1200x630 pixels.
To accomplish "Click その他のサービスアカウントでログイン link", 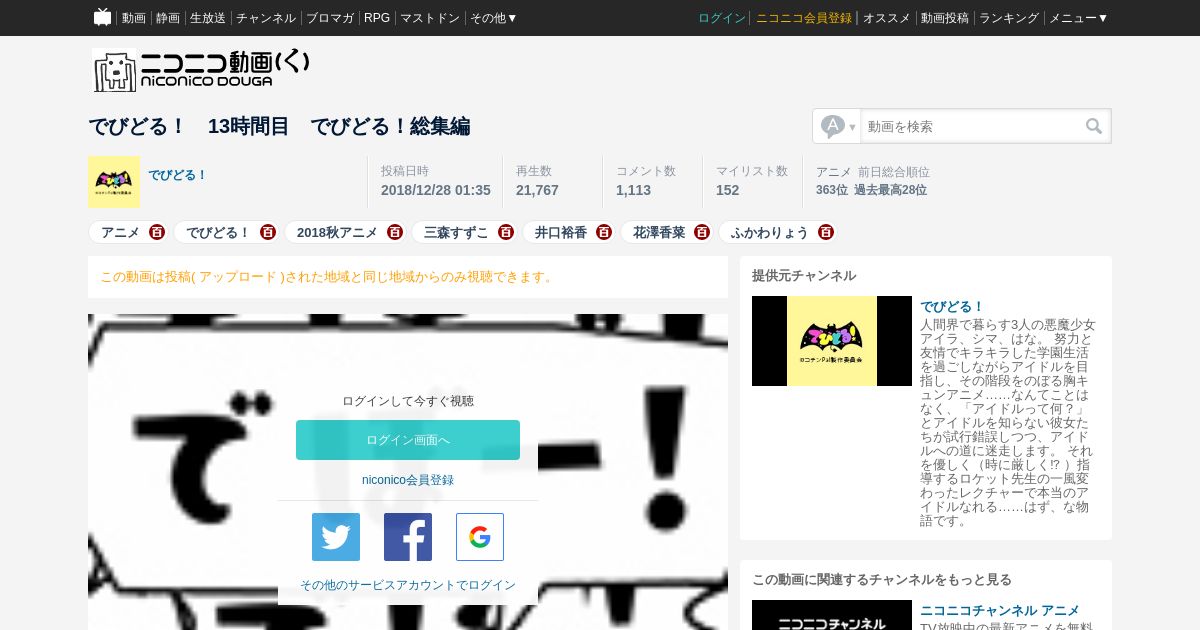I will point(408,585).
